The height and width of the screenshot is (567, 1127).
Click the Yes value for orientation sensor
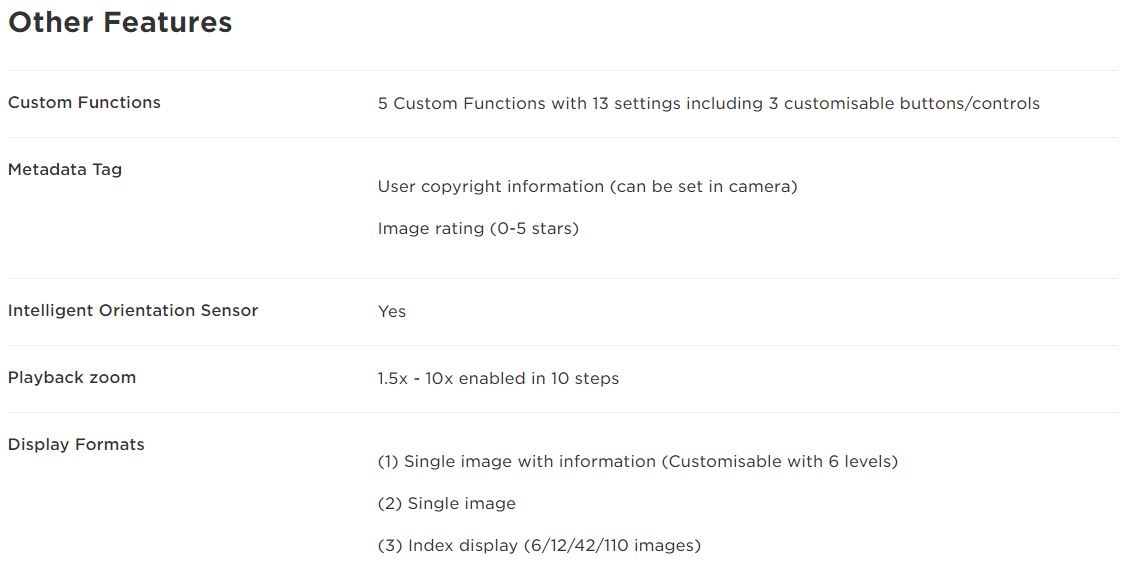click(x=392, y=312)
